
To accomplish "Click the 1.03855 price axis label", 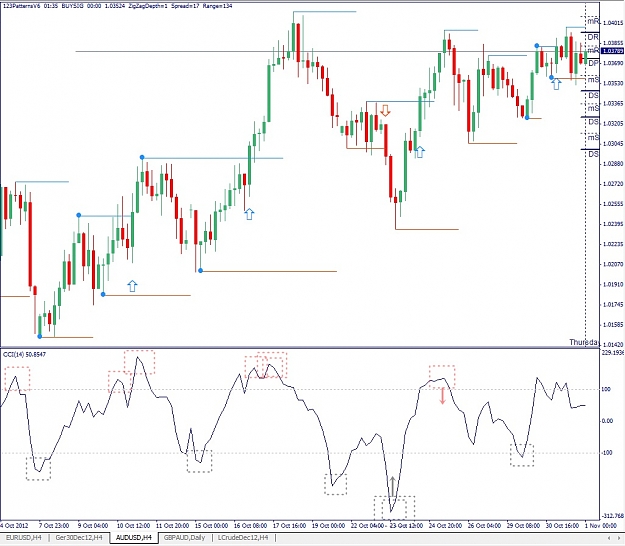I will 613,43.
